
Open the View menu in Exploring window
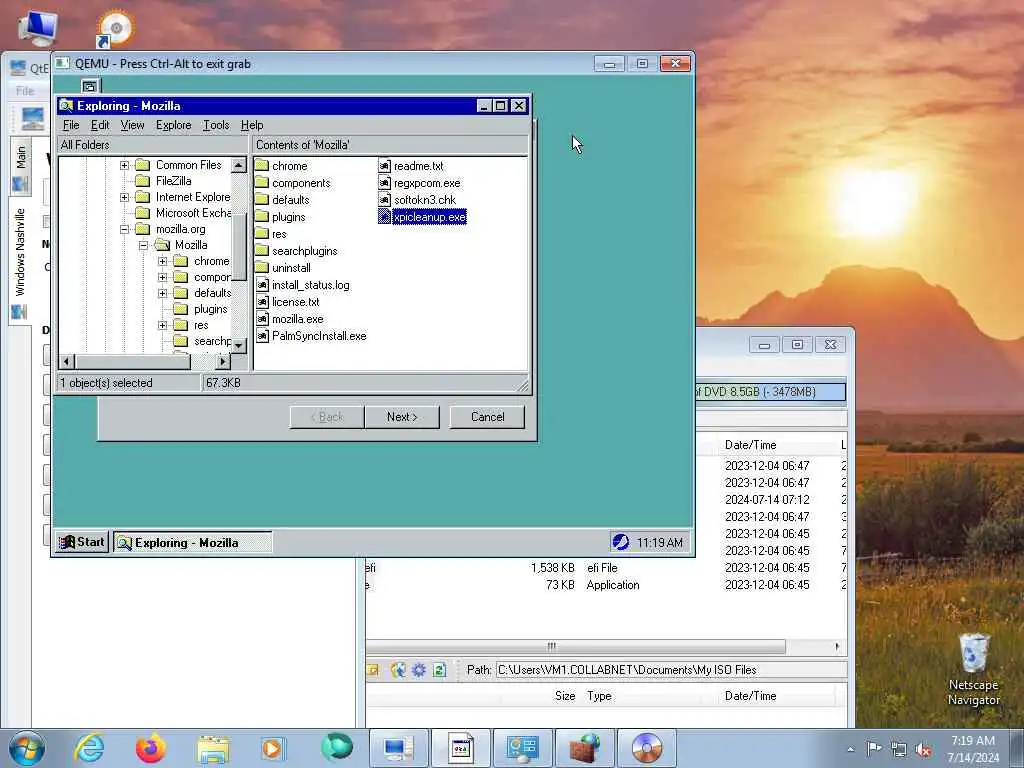pyautogui.click(x=132, y=125)
